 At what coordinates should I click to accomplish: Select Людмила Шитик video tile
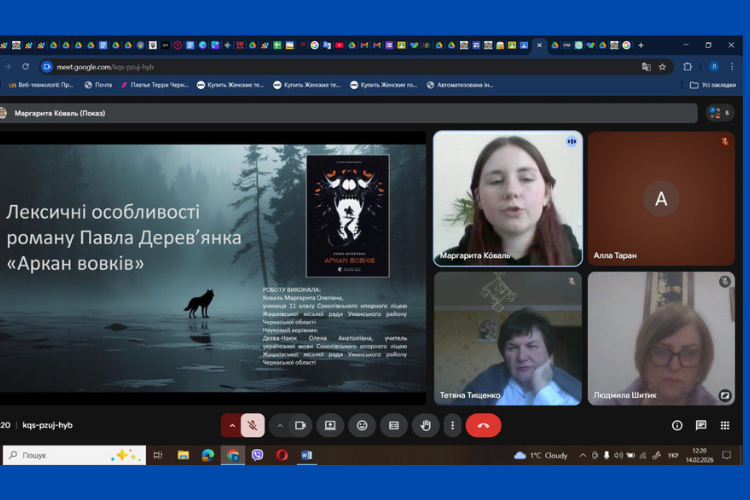tap(660, 338)
